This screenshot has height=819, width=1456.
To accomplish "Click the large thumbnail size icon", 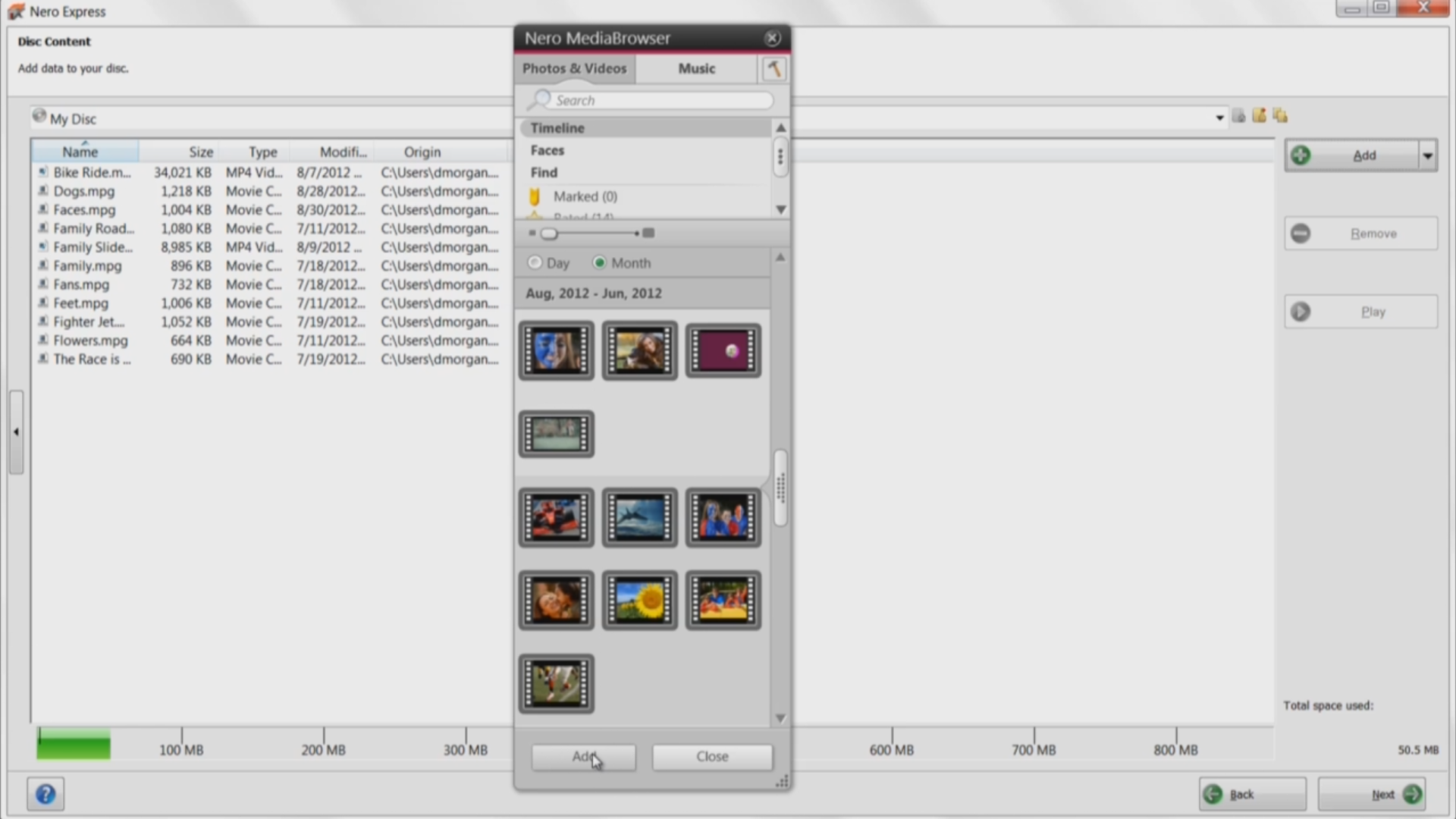I will click(x=648, y=233).
